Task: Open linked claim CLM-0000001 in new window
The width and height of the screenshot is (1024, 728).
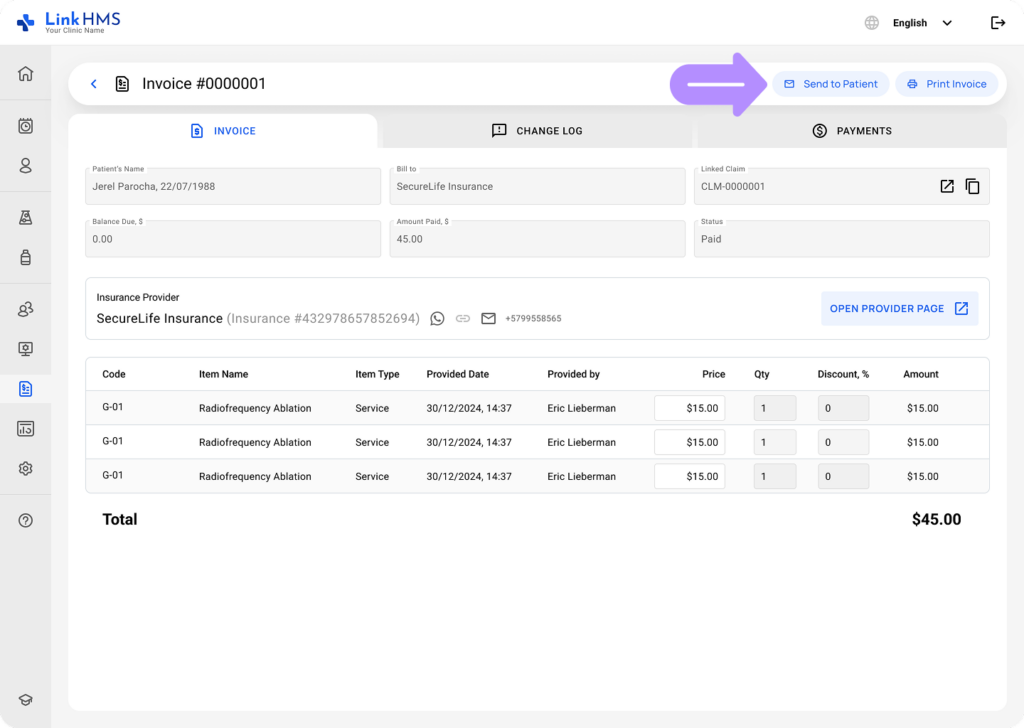Action: click(x=947, y=186)
